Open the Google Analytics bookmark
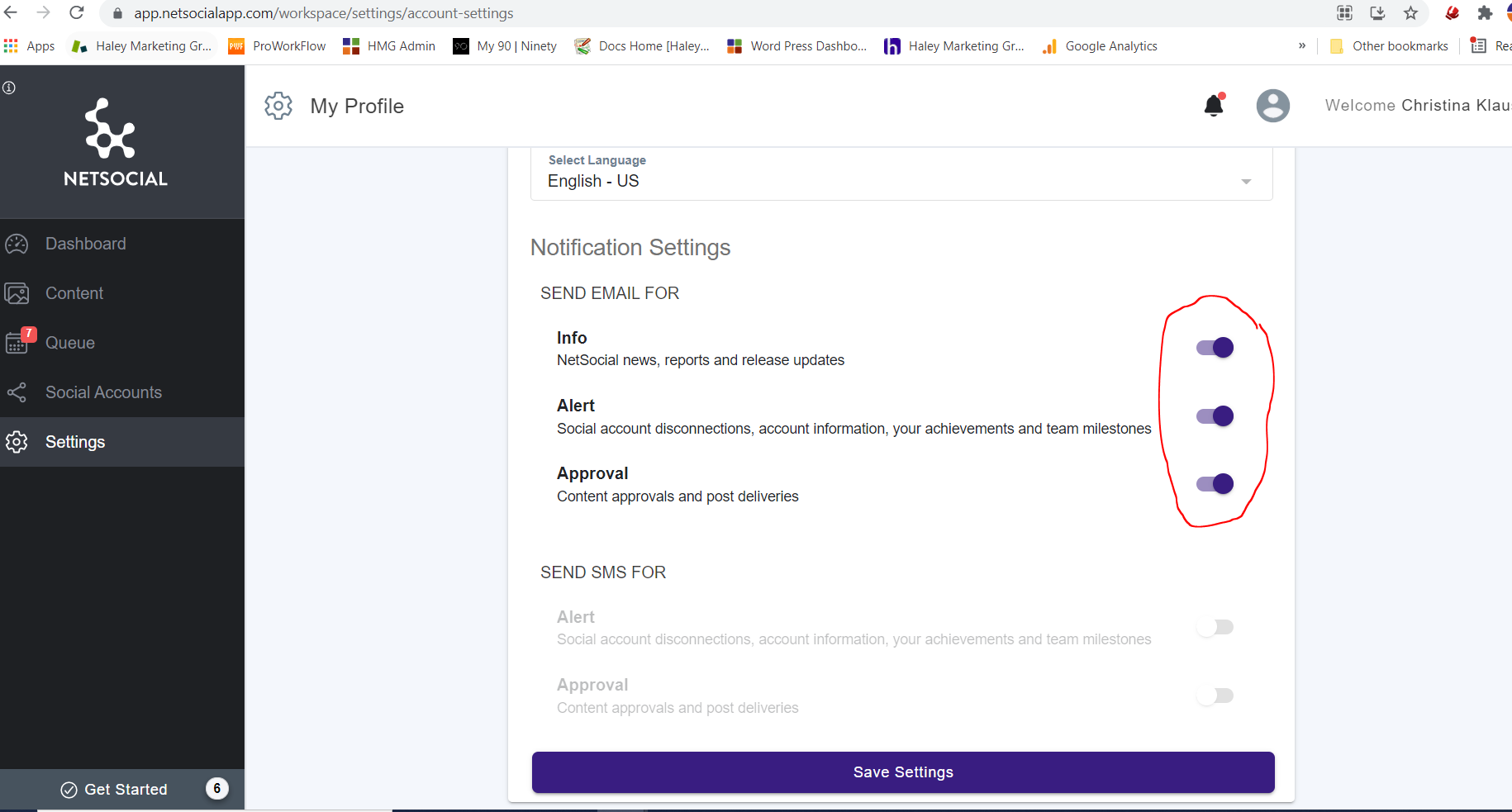 pyautogui.click(x=1100, y=46)
